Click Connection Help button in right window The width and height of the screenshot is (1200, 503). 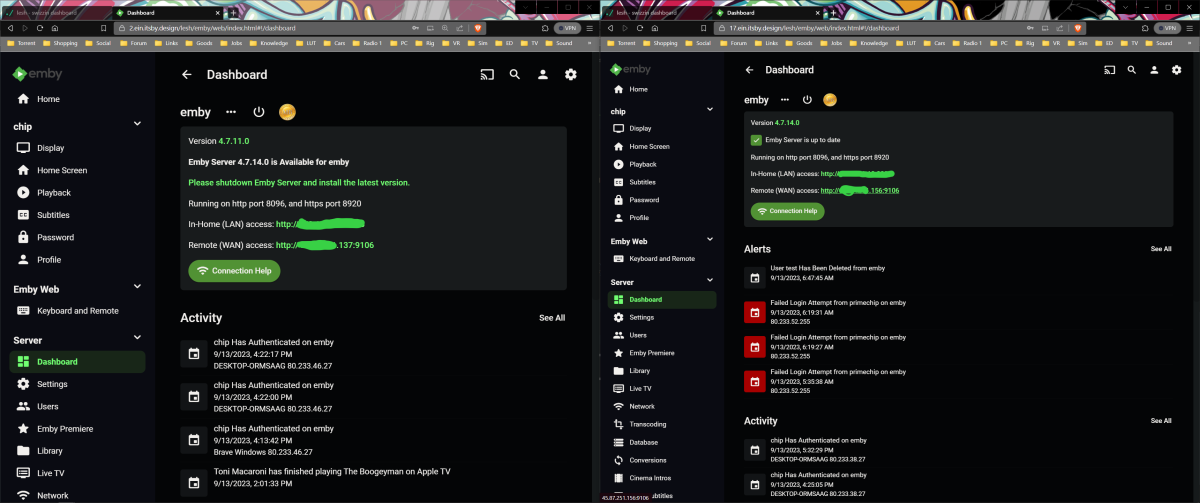coord(789,211)
